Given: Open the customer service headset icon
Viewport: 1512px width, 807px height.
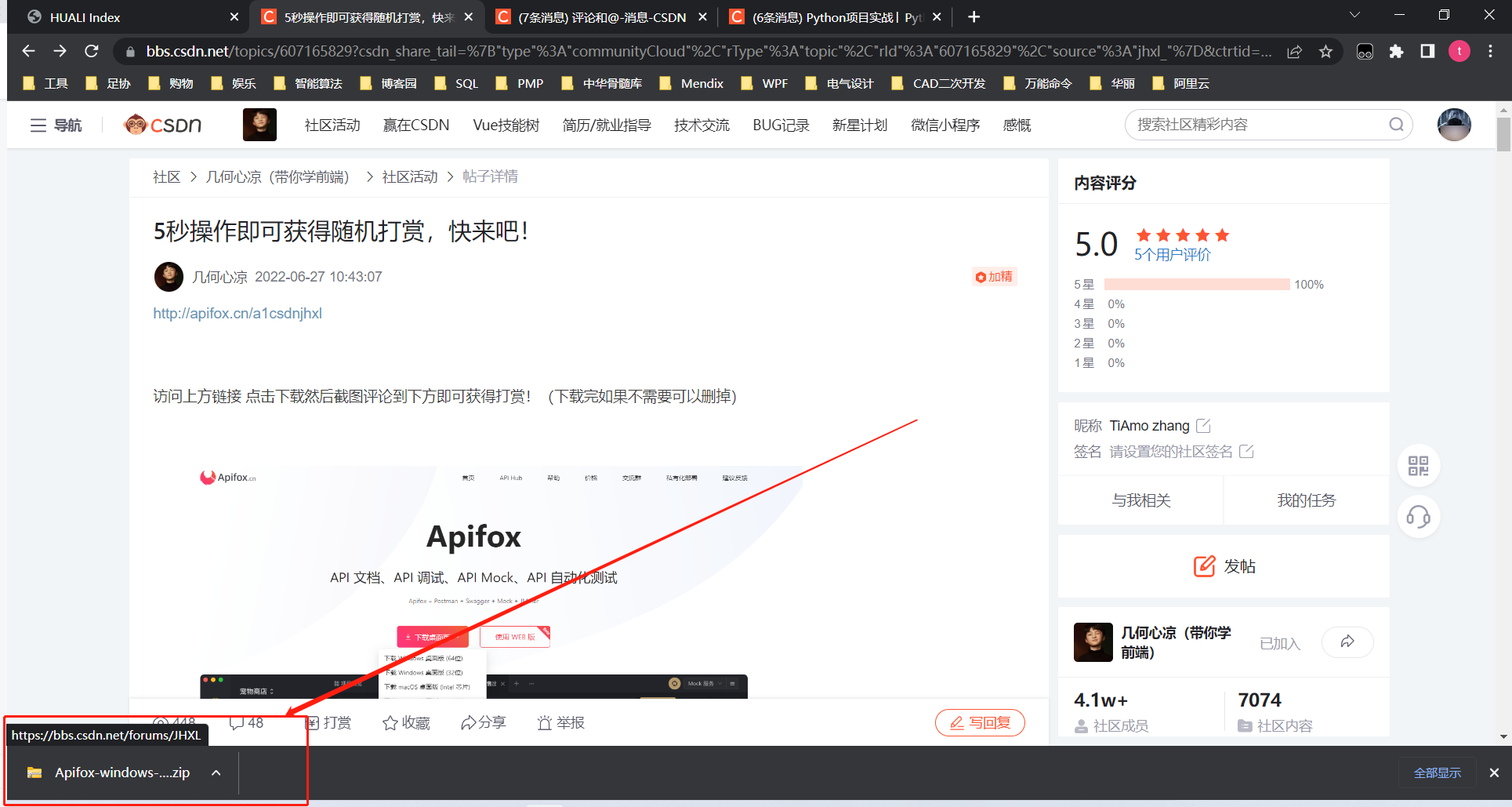Looking at the screenshot, I should [x=1418, y=517].
